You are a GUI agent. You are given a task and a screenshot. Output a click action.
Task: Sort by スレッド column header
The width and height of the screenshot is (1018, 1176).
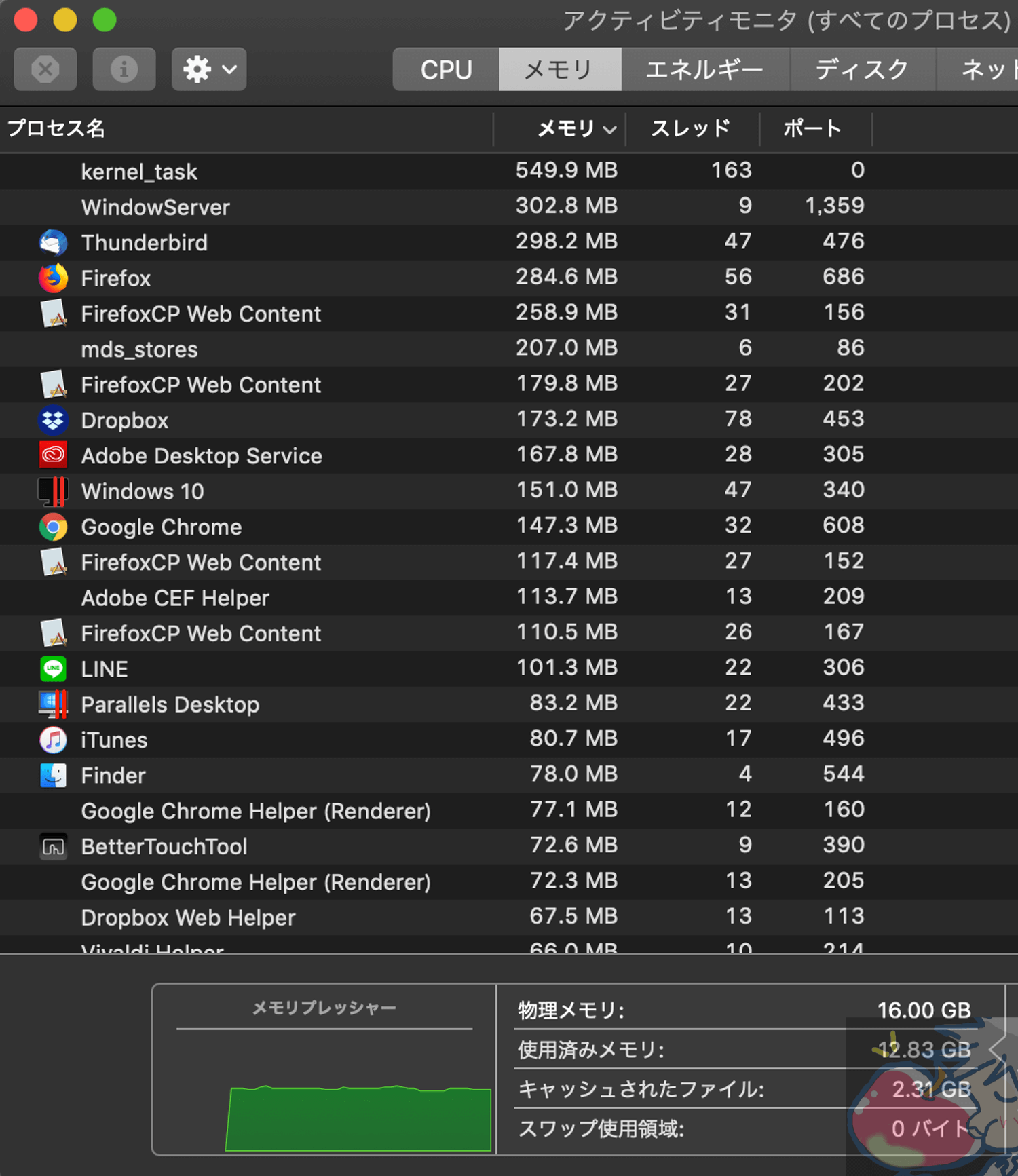pyautogui.click(x=690, y=128)
